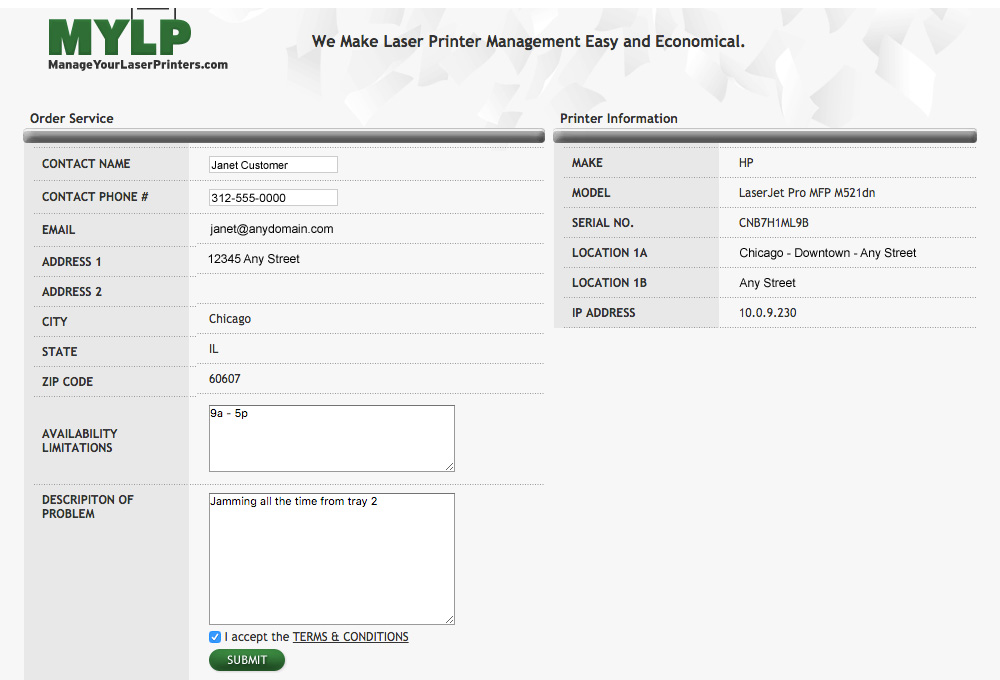The image size is (1000, 680).
Task: Click the email janet@anydomain.com
Action: (x=271, y=229)
